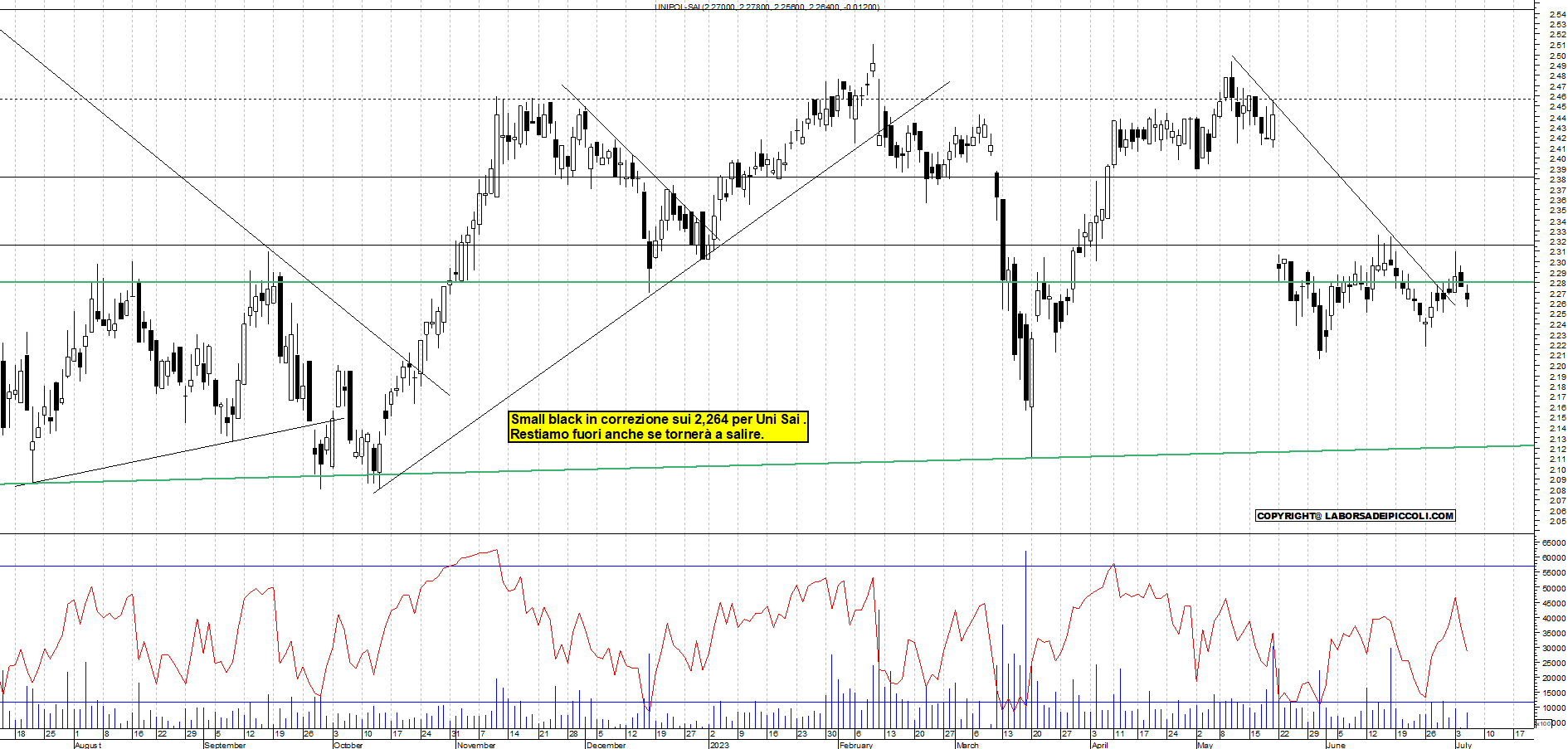Click the 'November' month label
1568x749 pixels.
(x=476, y=745)
